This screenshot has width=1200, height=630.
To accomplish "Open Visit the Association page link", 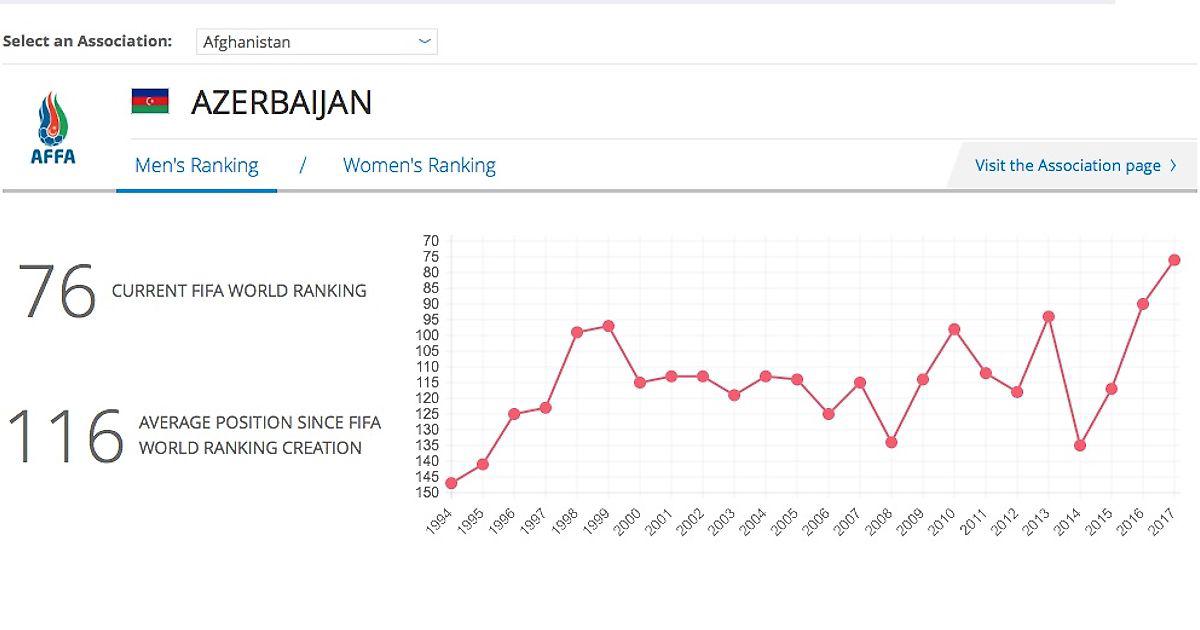I will click(x=1067, y=166).
